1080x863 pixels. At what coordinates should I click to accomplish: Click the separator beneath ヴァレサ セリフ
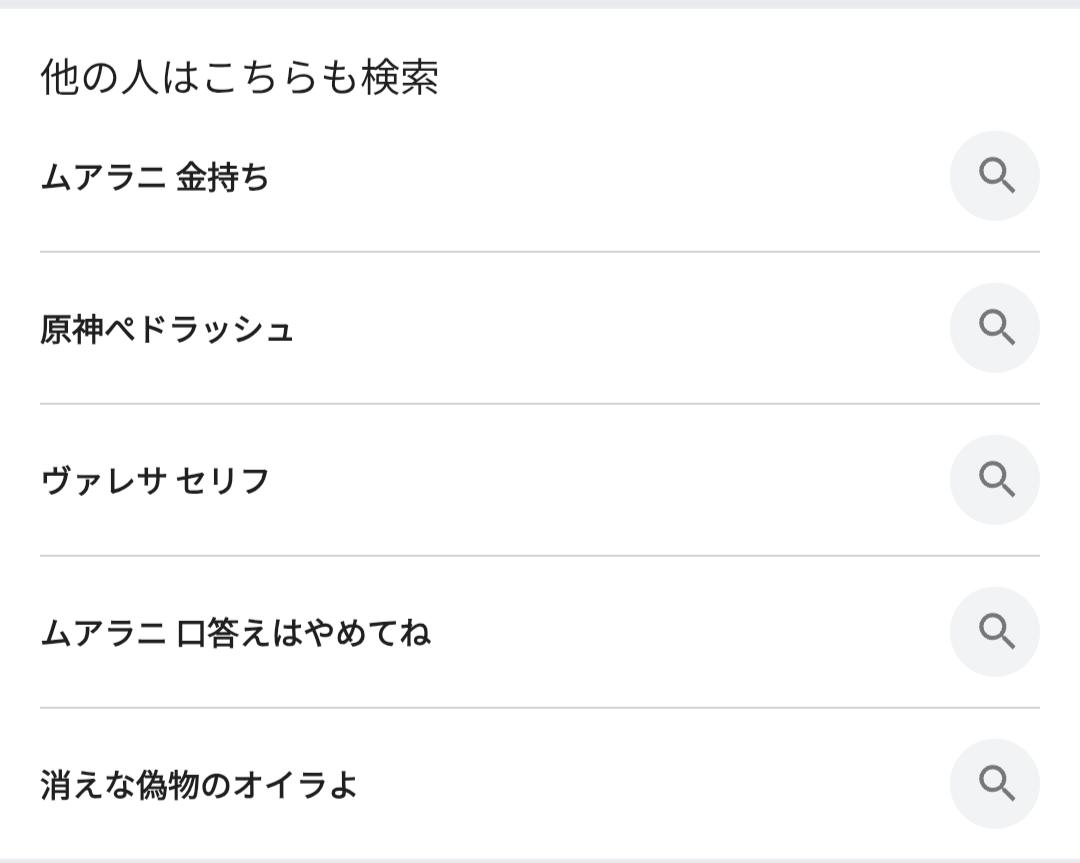540,556
